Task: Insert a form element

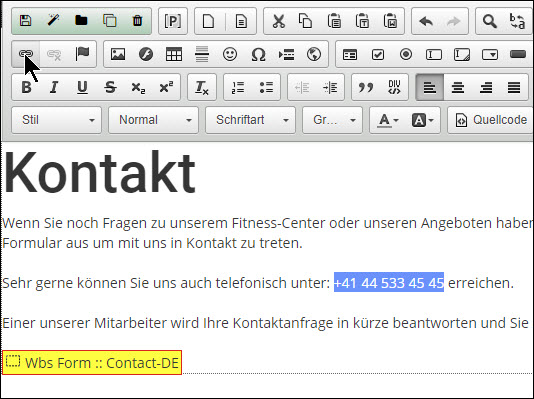Action: (x=350, y=54)
